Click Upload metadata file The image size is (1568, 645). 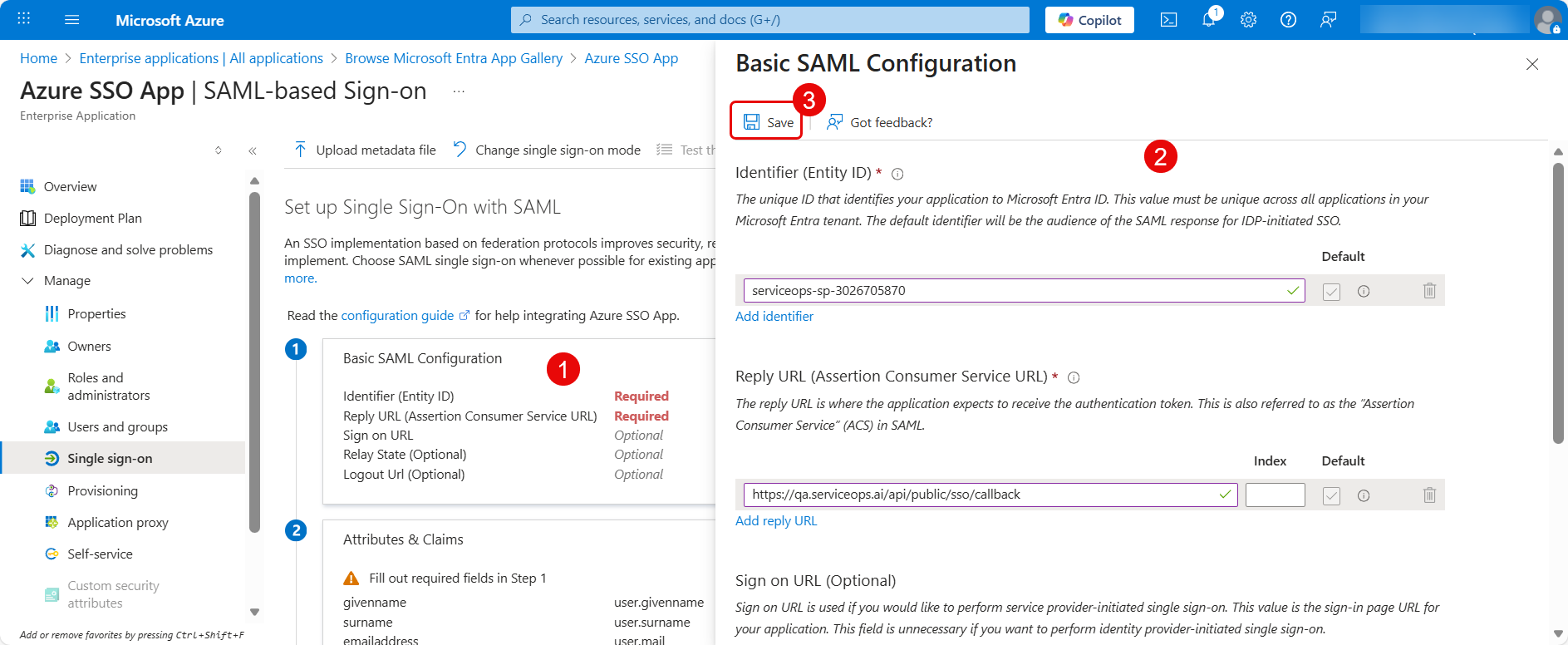coord(365,150)
